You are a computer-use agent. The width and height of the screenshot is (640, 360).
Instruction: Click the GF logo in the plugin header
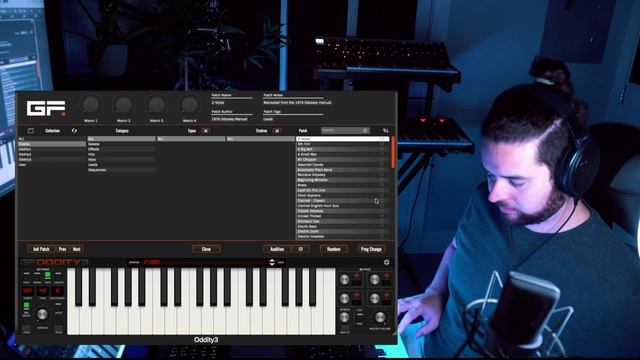point(46,109)
